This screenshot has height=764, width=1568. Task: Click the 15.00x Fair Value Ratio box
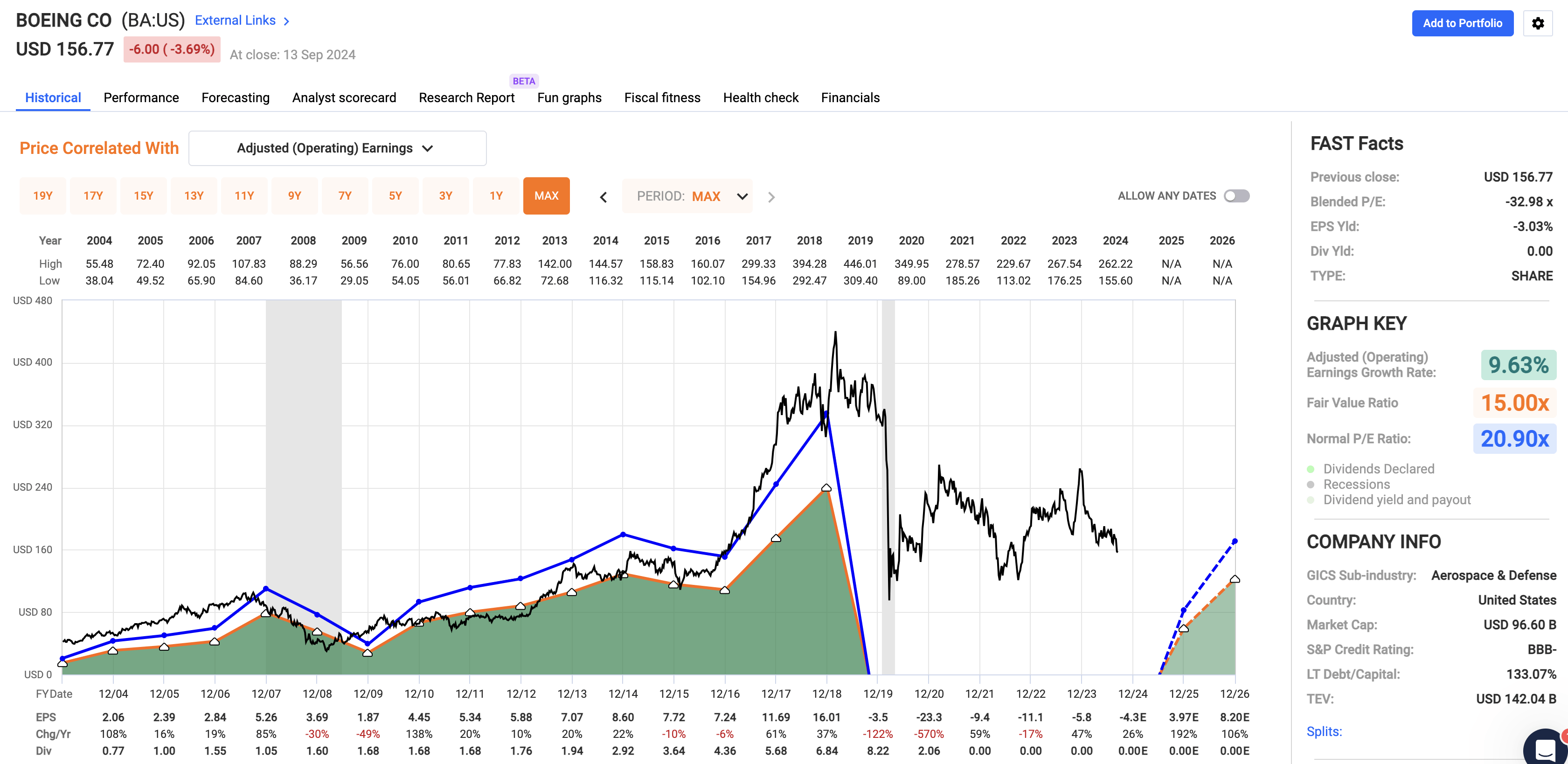click(1515, 403)
